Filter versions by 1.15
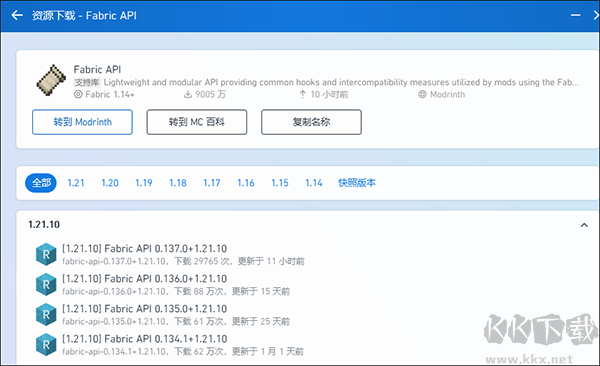 coord(280,183)
